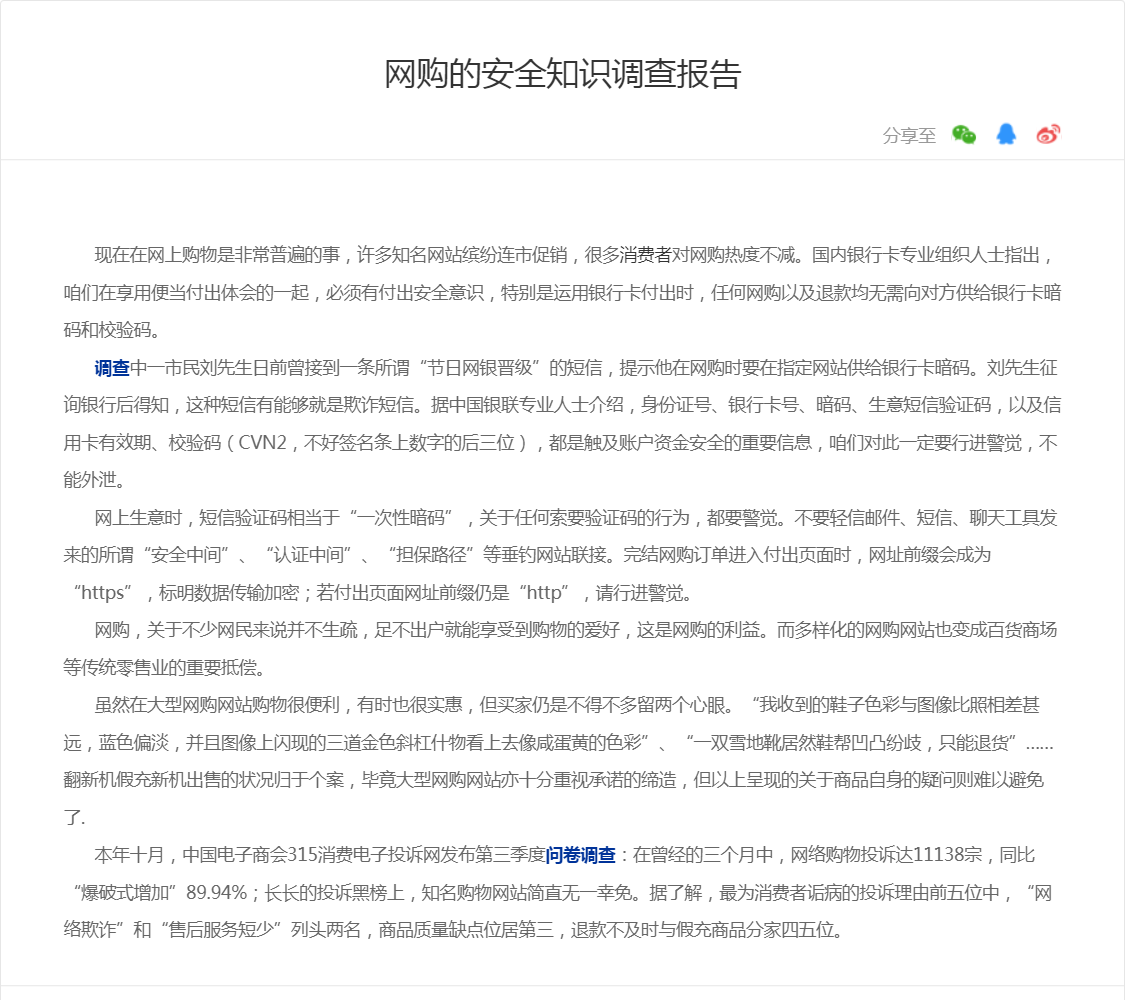Click the text “http” near 请行进警觉
This screenshot has width=1125, height=1000.
tap(545, 593)
